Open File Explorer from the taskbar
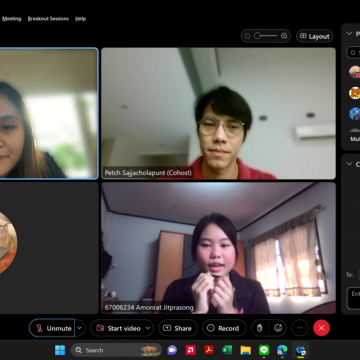This screenshot has height=360, width=360. (246, 350)
